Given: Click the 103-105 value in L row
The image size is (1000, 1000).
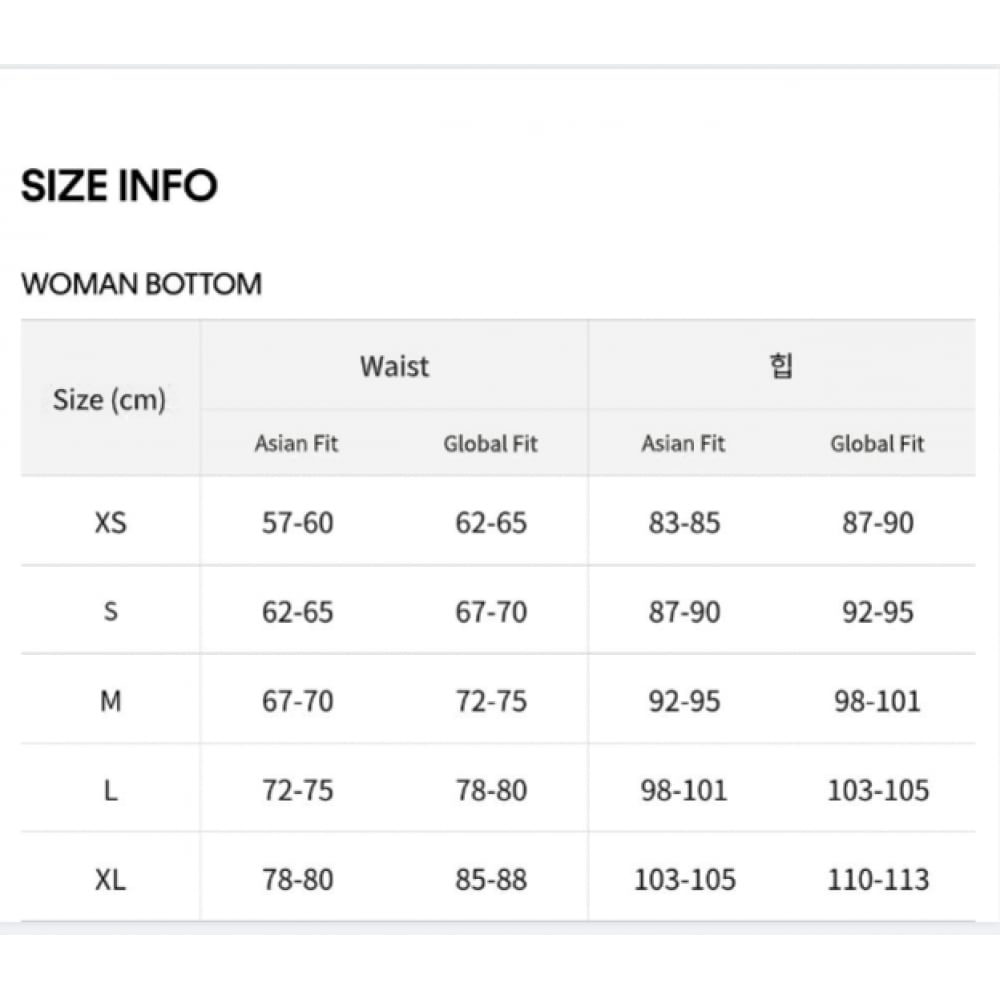Looking at the screenshot, I should [878, 790].
